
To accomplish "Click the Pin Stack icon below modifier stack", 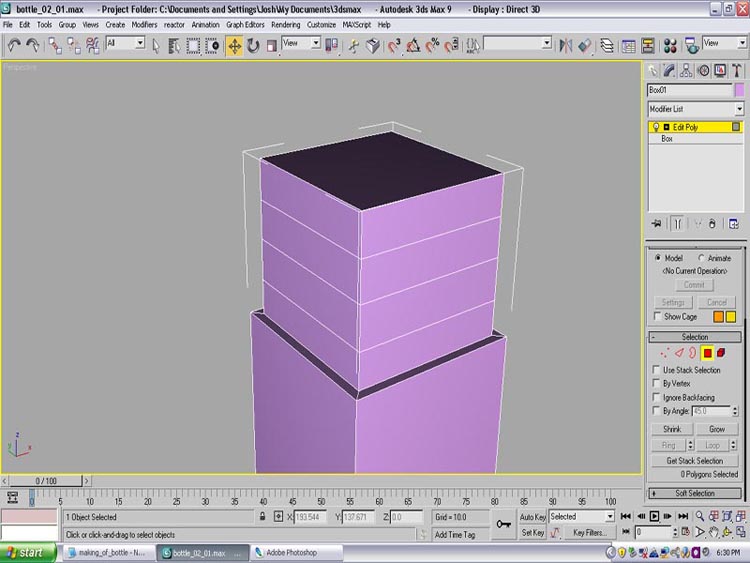I will click(657, 223).
